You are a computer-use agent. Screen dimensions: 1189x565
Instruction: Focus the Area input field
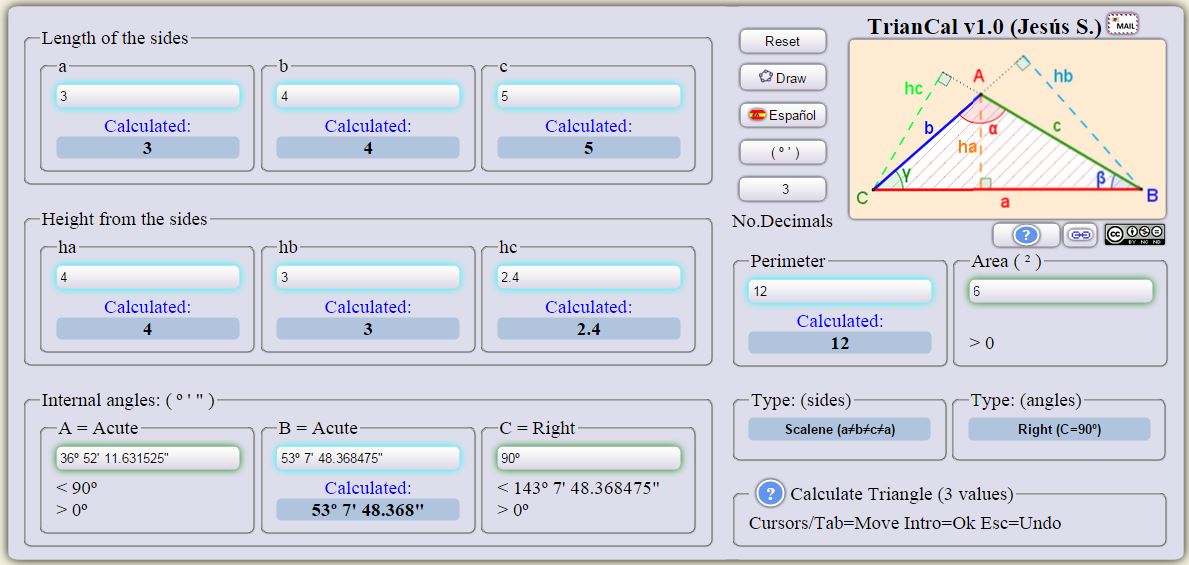[x=1060, y=291]
